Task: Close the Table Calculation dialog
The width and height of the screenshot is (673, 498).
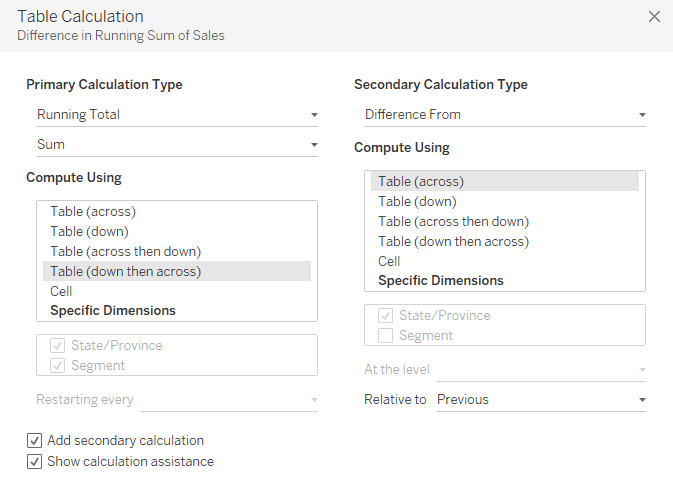Action: point(655,17)
